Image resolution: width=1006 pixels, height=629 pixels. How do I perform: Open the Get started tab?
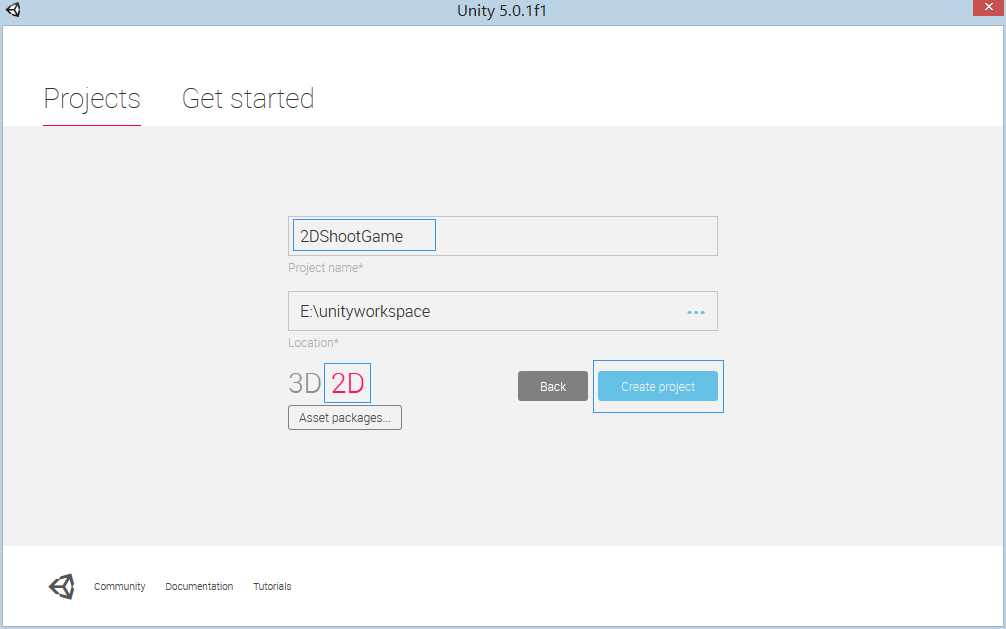tap(248, 99)
